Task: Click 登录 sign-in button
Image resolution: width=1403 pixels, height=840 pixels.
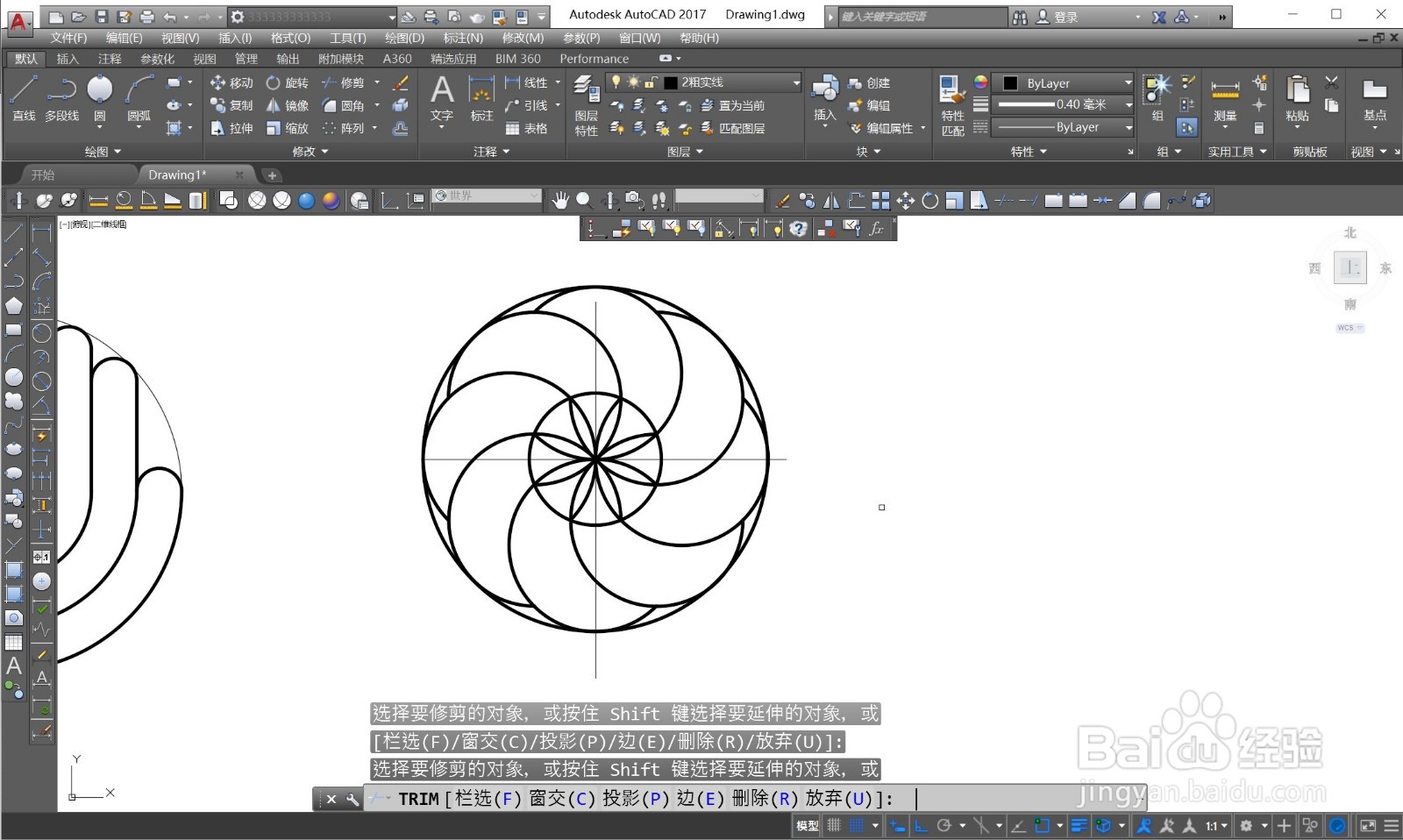Action: (1058, 17)
